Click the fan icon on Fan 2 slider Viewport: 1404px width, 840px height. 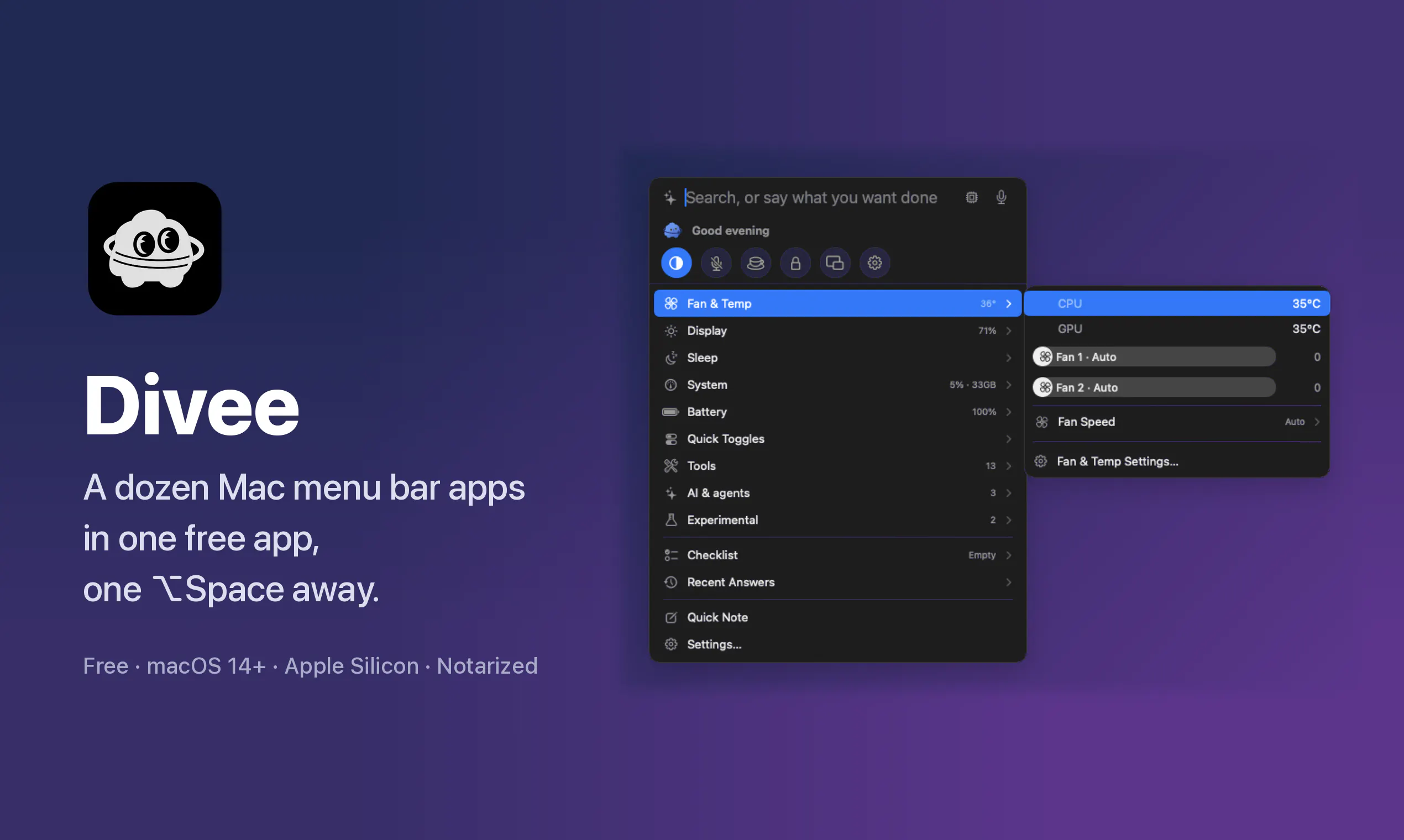click(x=1045, y=387)
